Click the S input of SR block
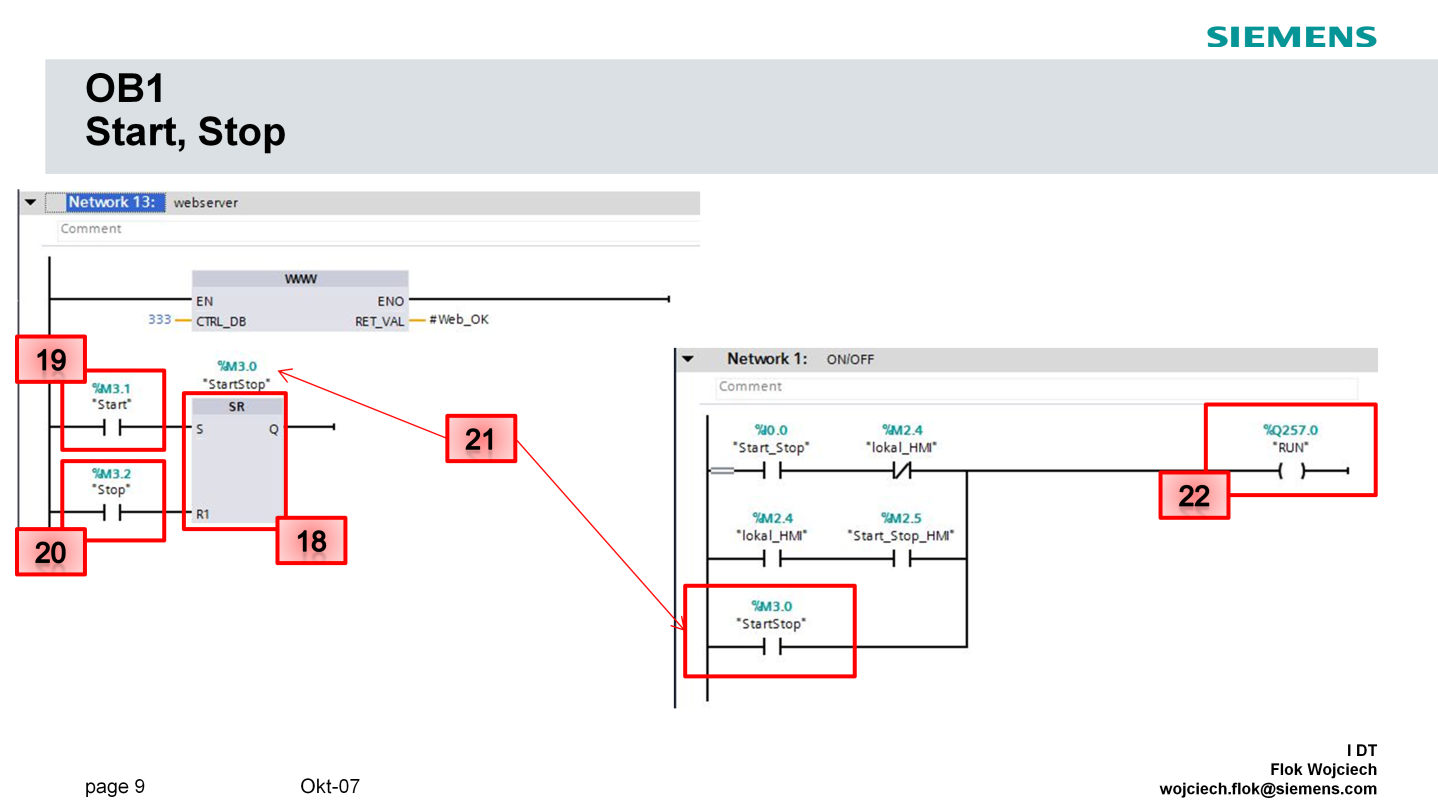The image size is (1438, 809). point(200,429)
